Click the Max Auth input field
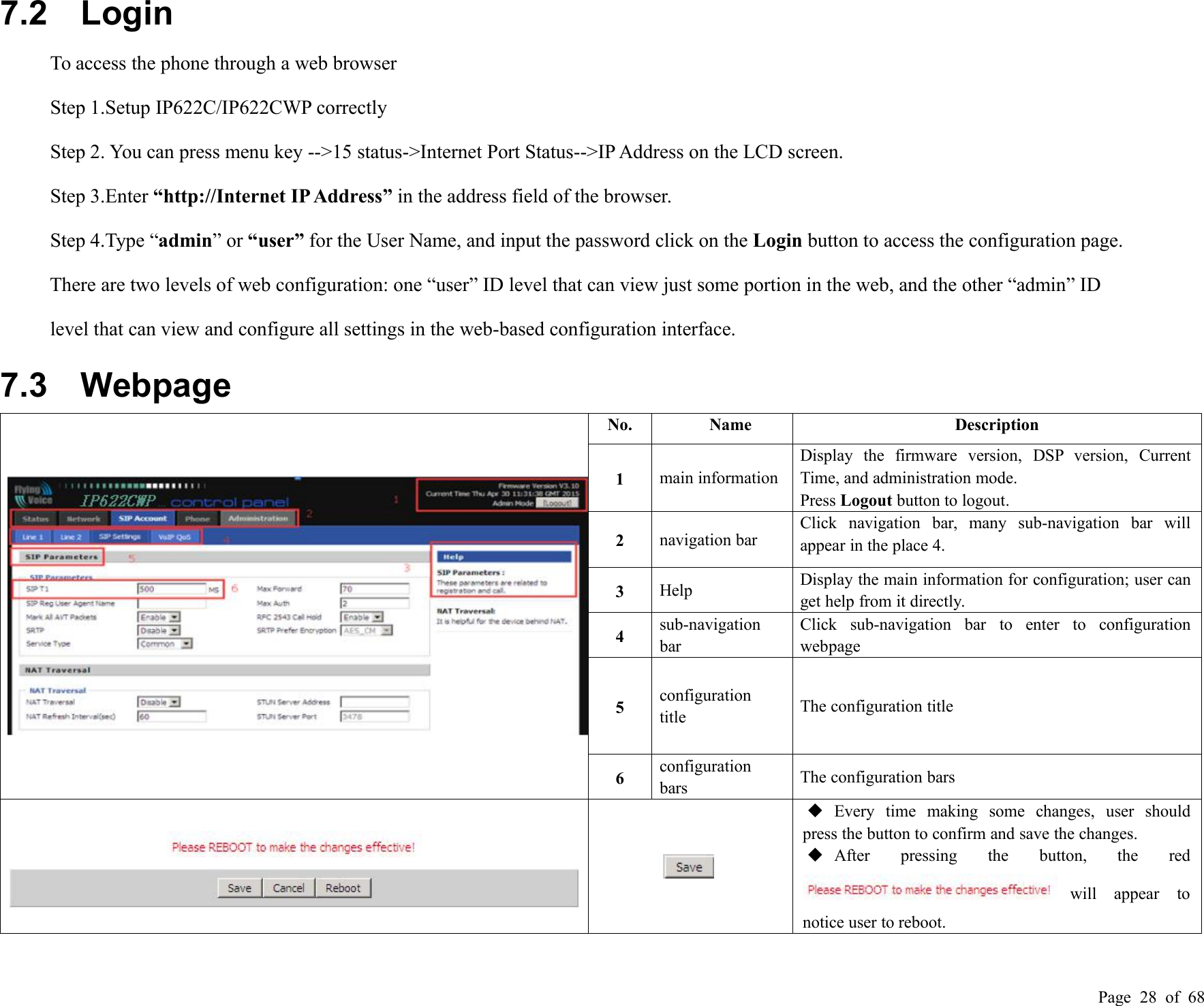The image size is (1204, 1006). coord(375,603)
